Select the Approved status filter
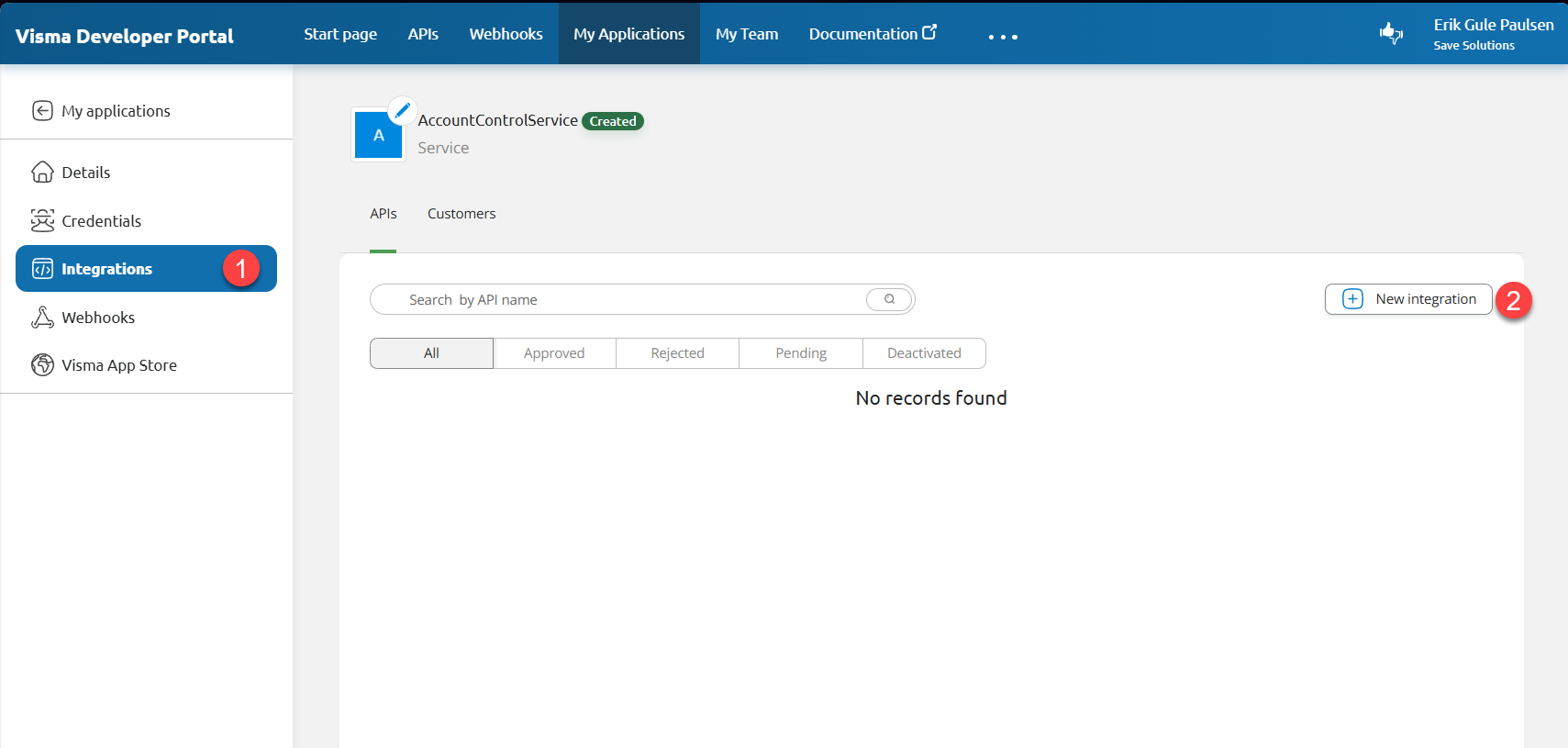The image size is (1568, 748). coord(554,353)
